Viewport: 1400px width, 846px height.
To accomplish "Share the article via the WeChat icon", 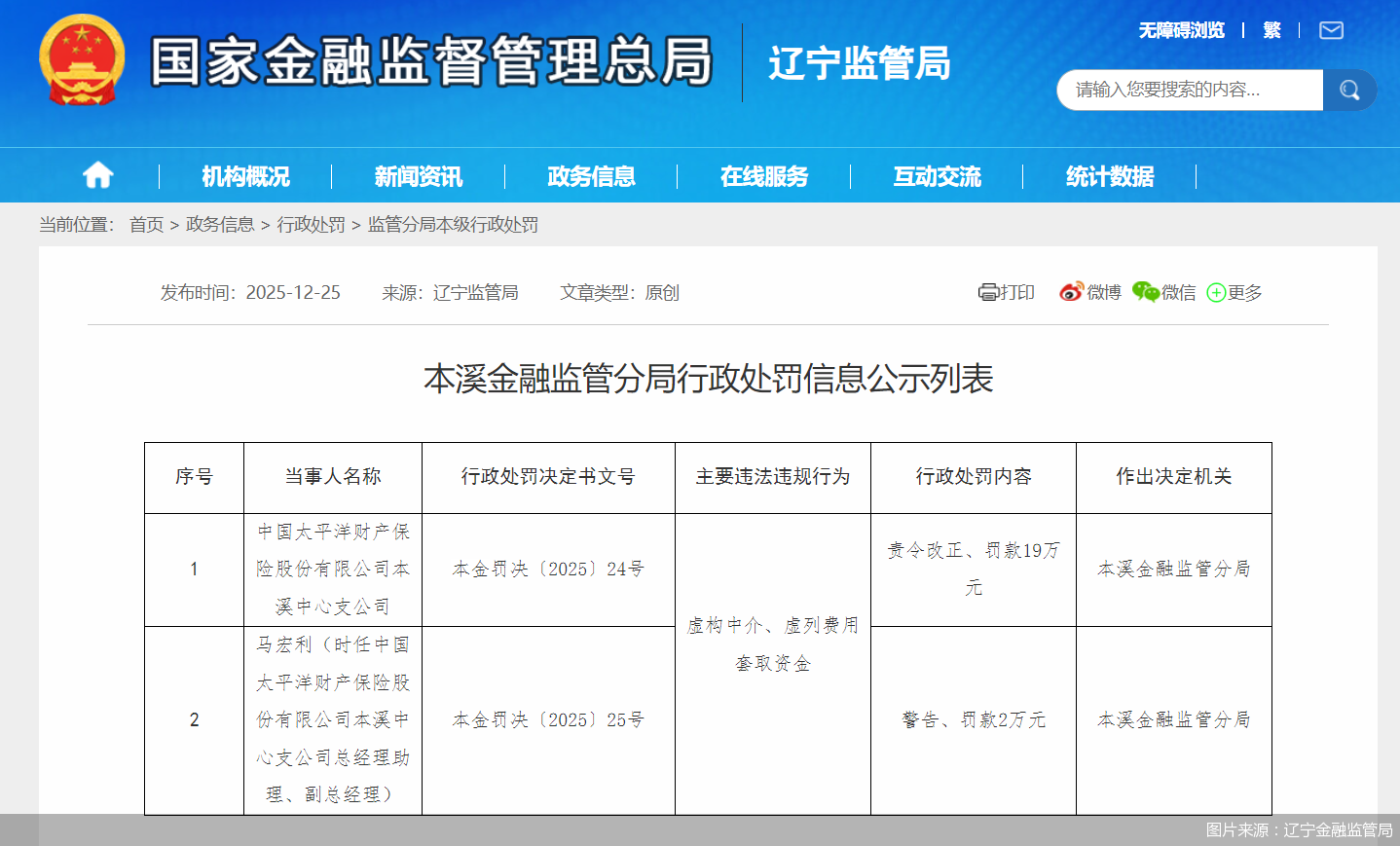I will pyautogui.click(x=1161, y=291).
